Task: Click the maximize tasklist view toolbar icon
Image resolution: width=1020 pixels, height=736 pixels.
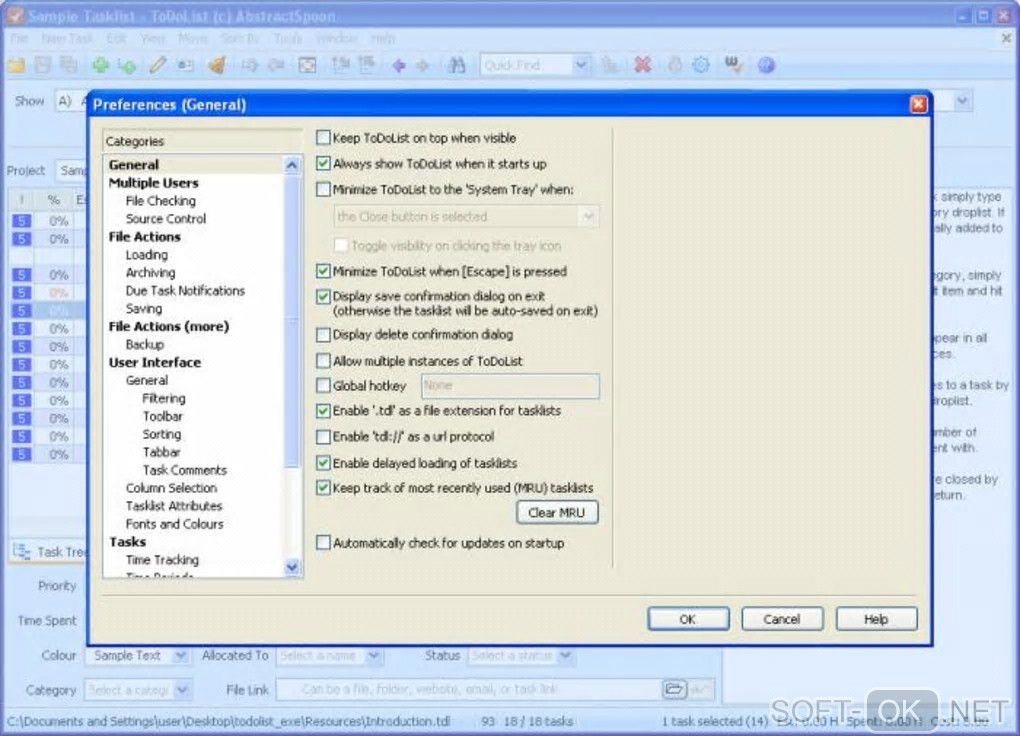Action: pos(307,65)
